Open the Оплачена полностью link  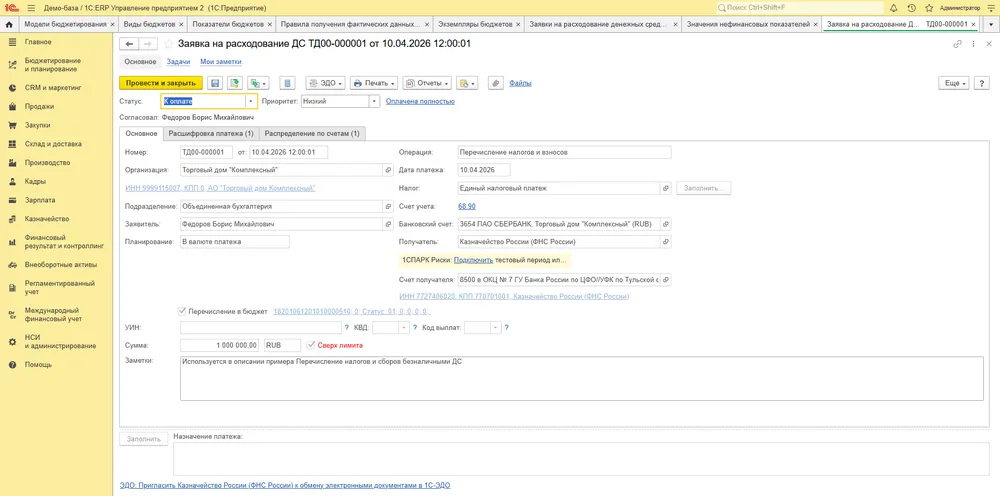420,101
